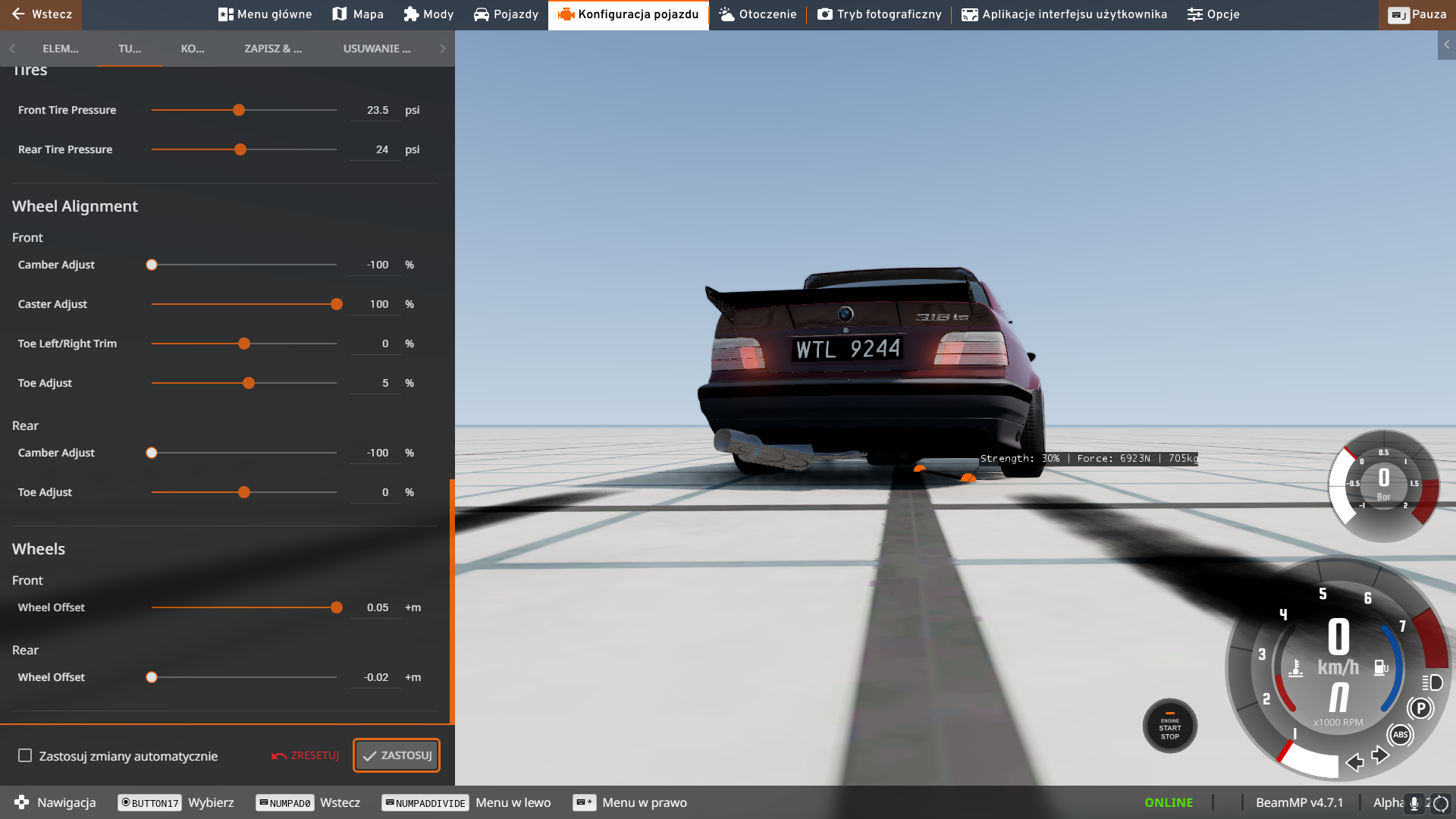Click the engine temperature gauge icon

1296,668
